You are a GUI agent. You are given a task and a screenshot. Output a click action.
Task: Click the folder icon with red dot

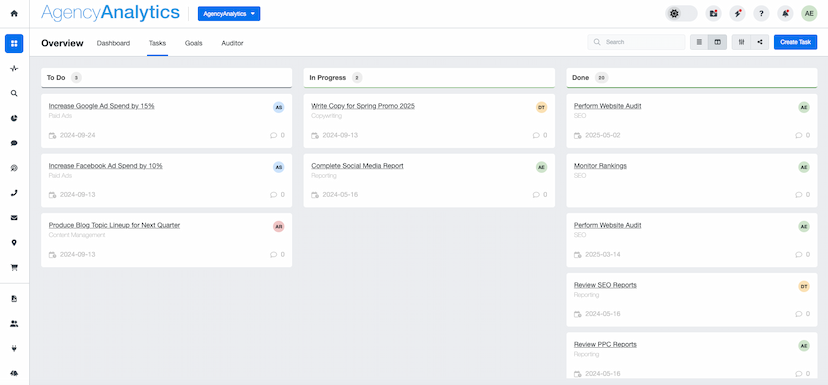[713, 14]
